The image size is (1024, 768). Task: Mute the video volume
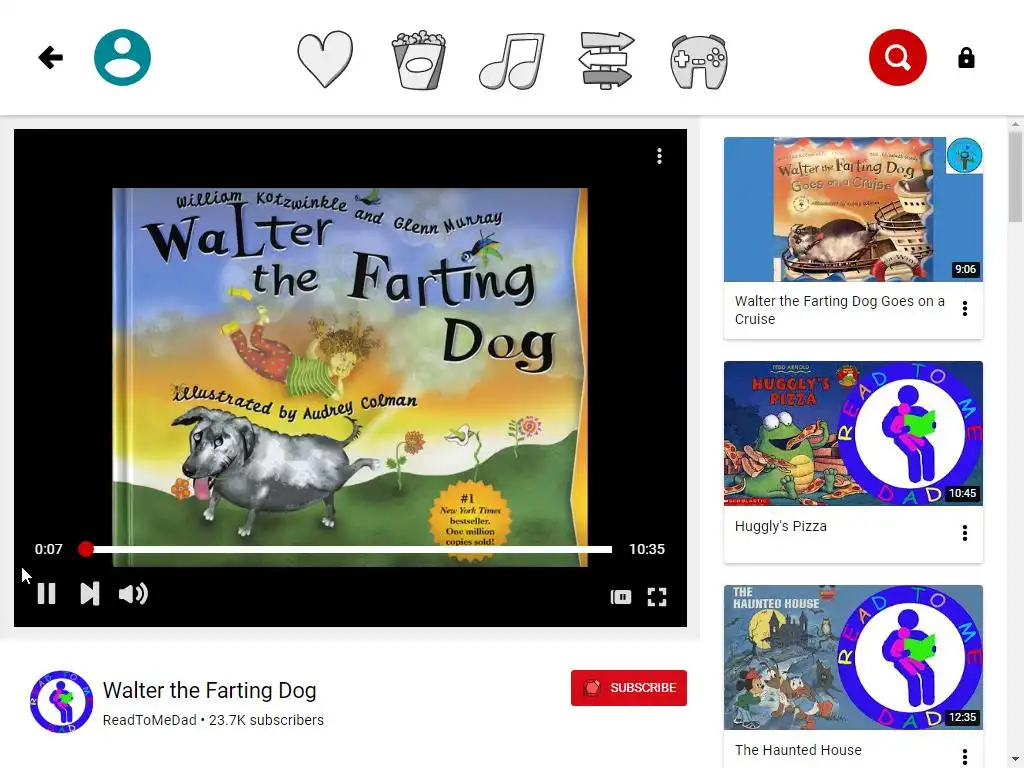[x=133, y=594]
